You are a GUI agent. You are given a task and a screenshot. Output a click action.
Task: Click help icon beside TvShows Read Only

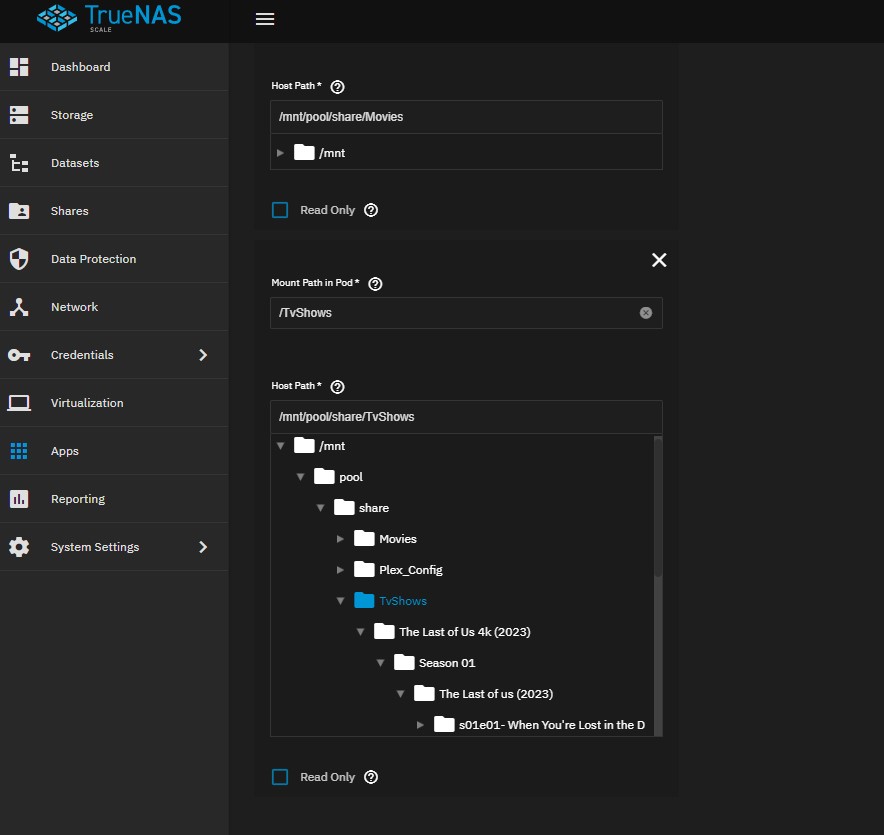[x=371, y=777]
